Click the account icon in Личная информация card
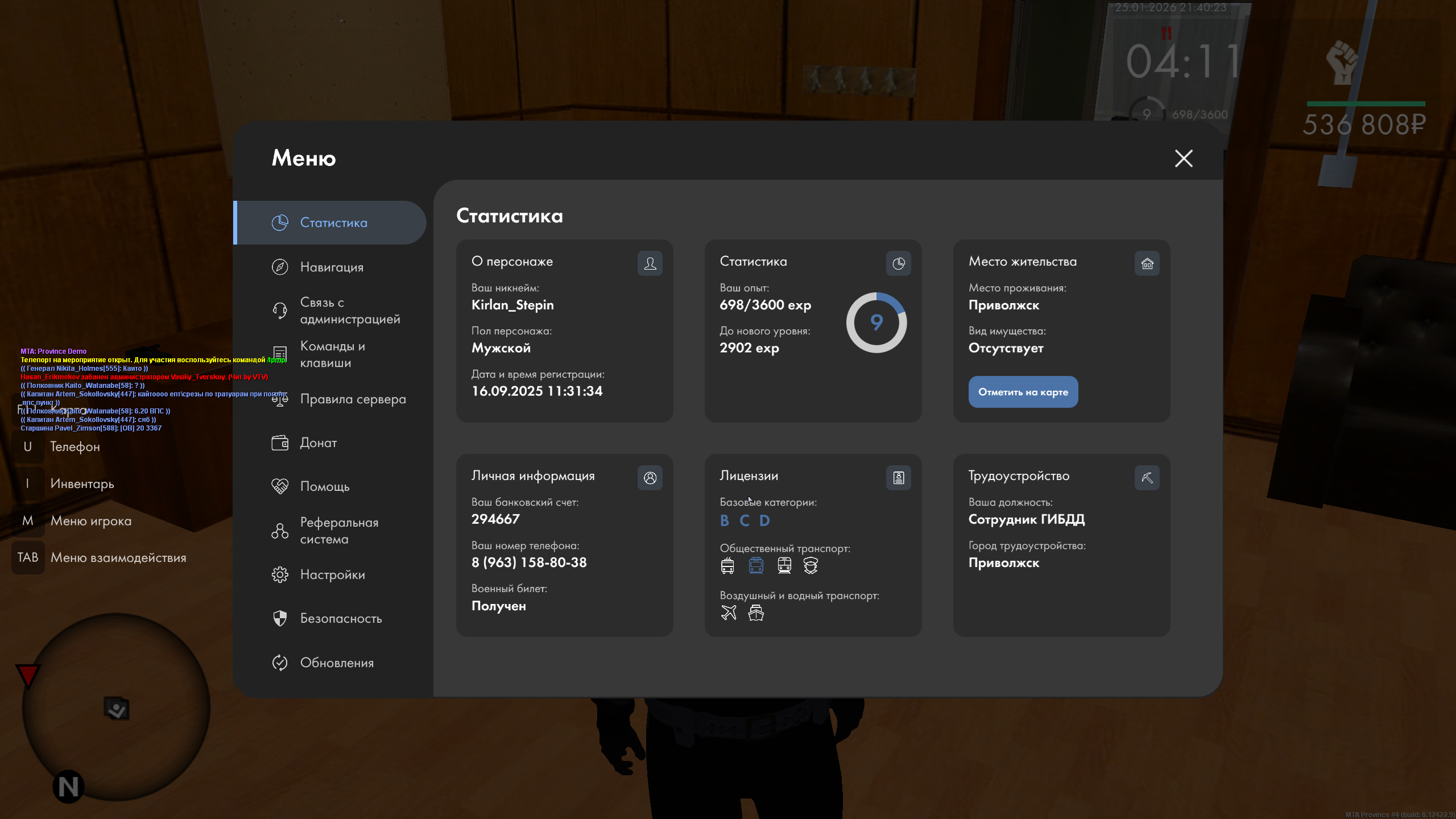 pyautogui.click(x=650, y=478)
